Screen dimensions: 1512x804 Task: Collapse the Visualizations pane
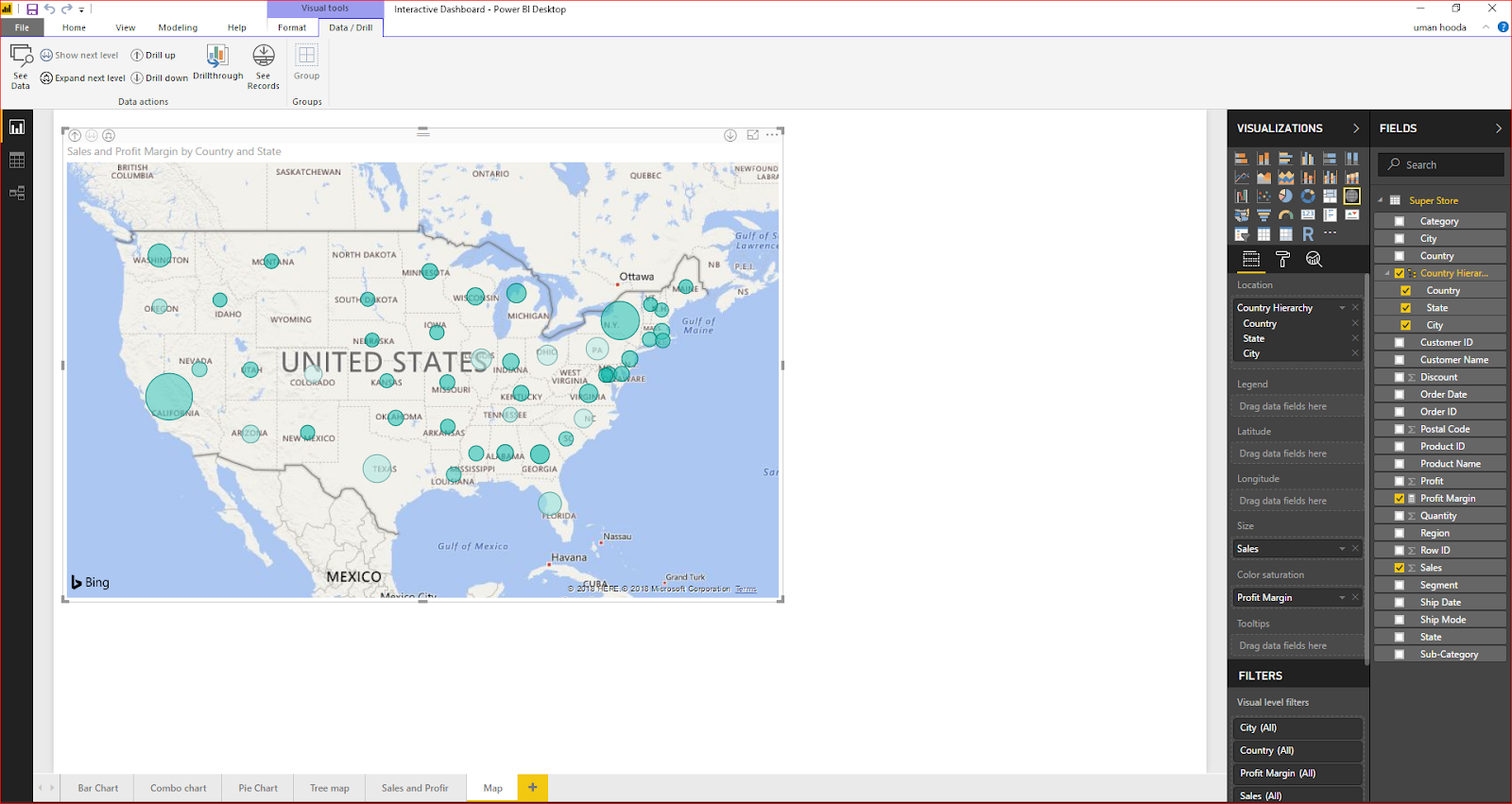click(x=1356, y=128)
